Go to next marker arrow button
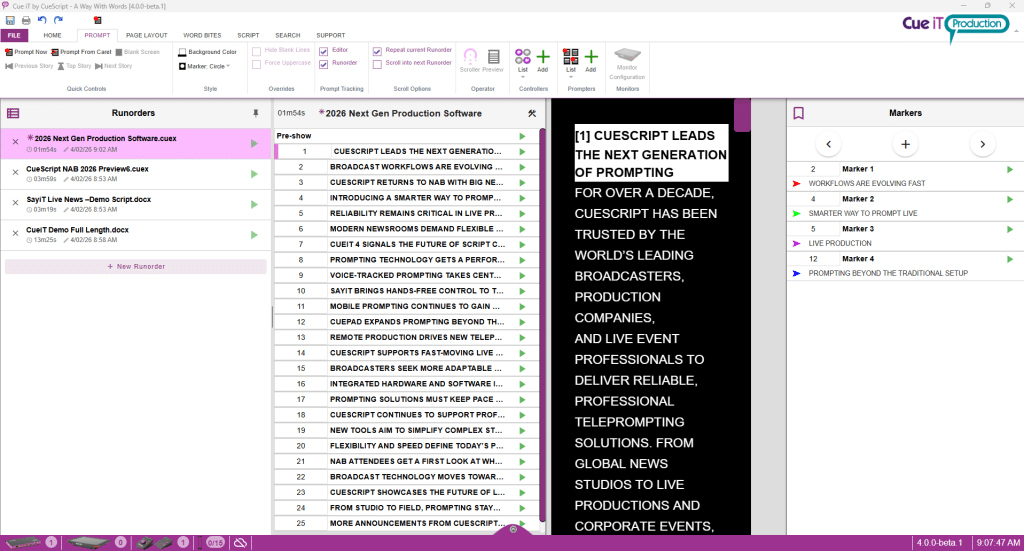Viewport: 1024px width, 551px height. point(982,144)
